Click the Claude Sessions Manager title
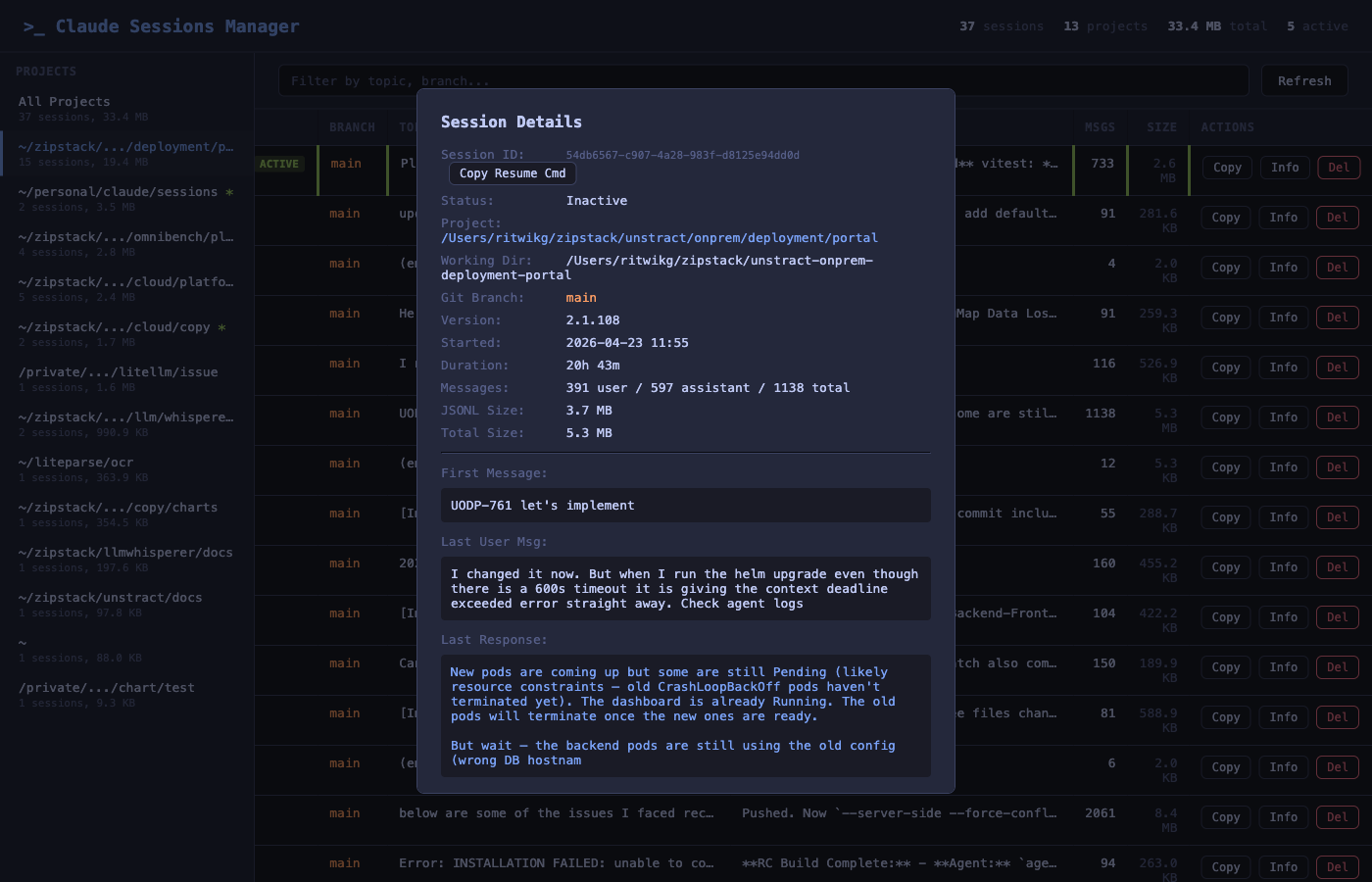This screenshot has height=882, width=1372. tap(176, 26)
